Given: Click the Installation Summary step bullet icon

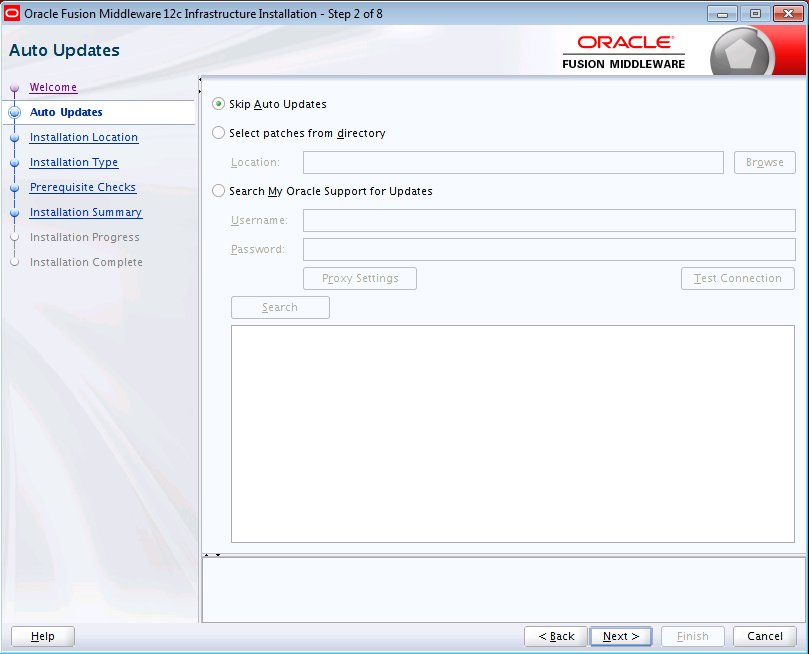Looking at the screenshot, I should pyautogui.click(x=14, y=212).
